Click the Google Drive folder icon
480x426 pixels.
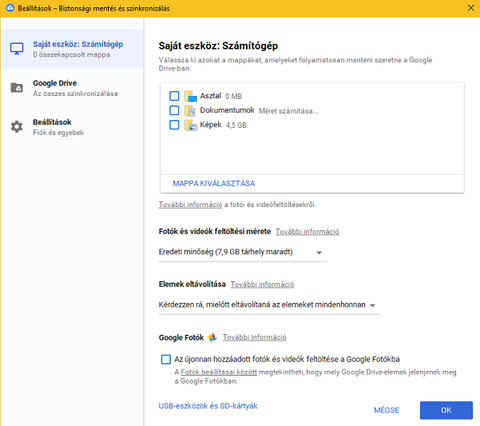click(x=17, y=88)
